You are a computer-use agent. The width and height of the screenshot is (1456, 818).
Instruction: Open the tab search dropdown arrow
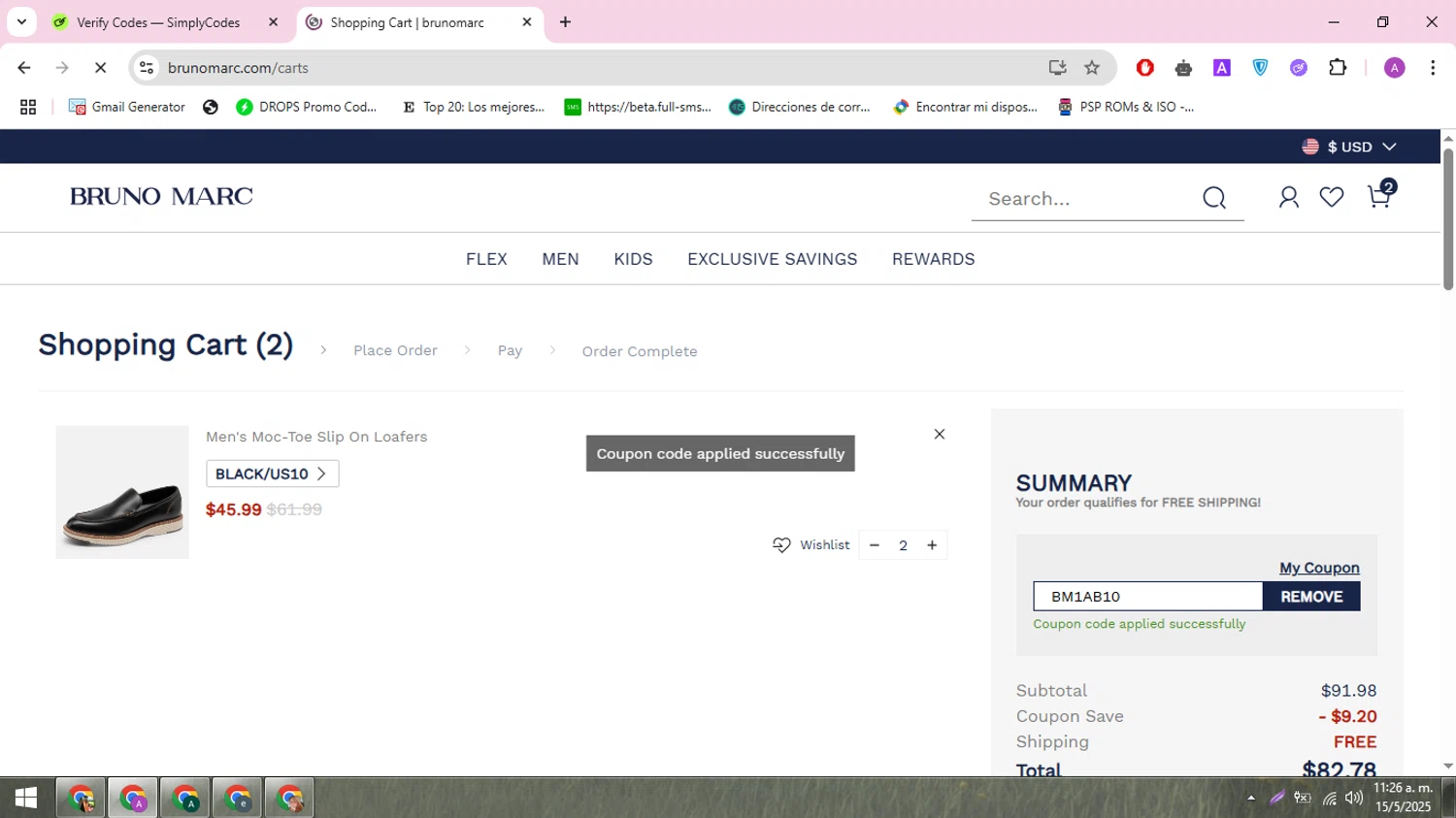pos(21,21)
